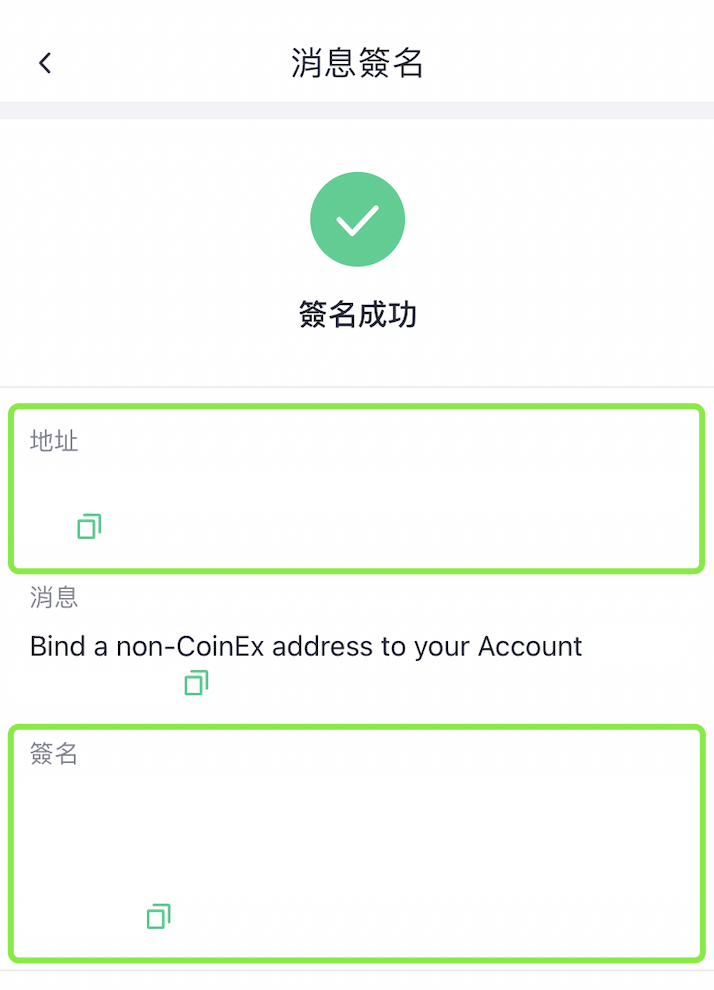Click the gray separator bar under header
The image size is (714, 990).
coord(357,110)
